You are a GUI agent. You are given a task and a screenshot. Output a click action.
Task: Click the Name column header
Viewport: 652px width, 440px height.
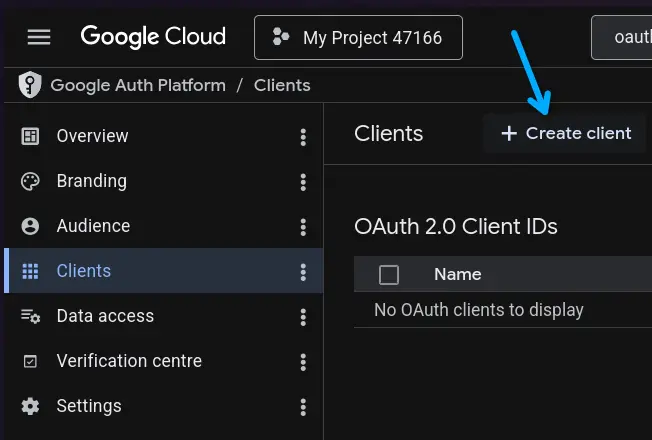[457, 274]
